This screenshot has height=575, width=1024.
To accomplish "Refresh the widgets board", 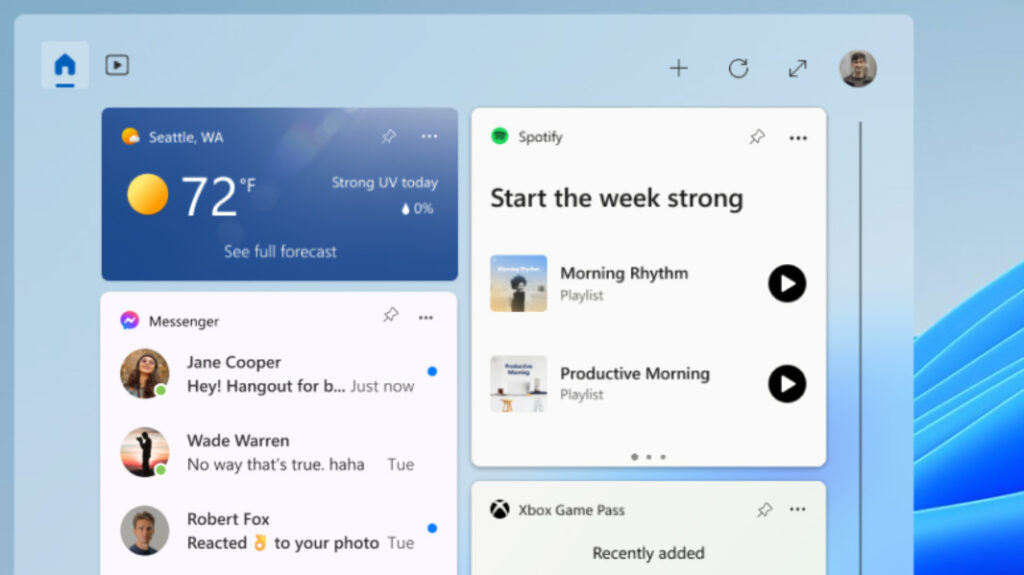I will click(738, 68).
